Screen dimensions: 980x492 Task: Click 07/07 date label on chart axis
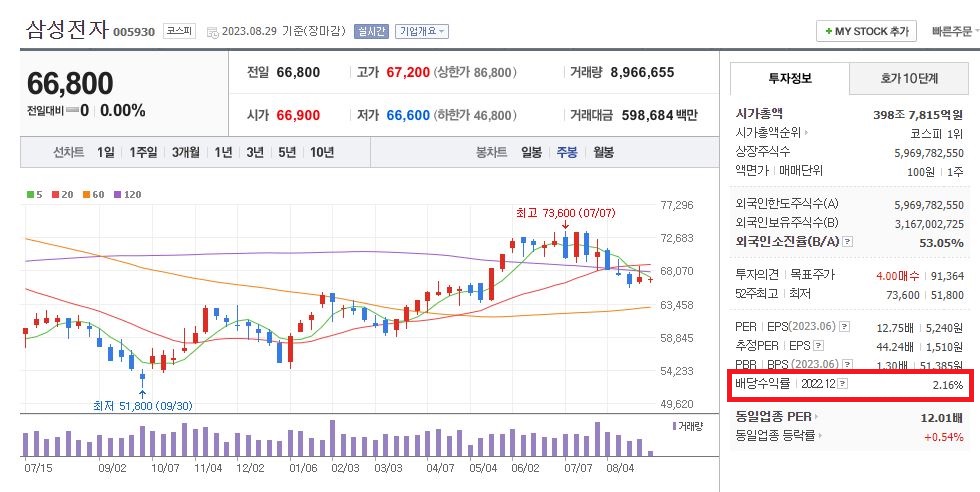(578, 468)
